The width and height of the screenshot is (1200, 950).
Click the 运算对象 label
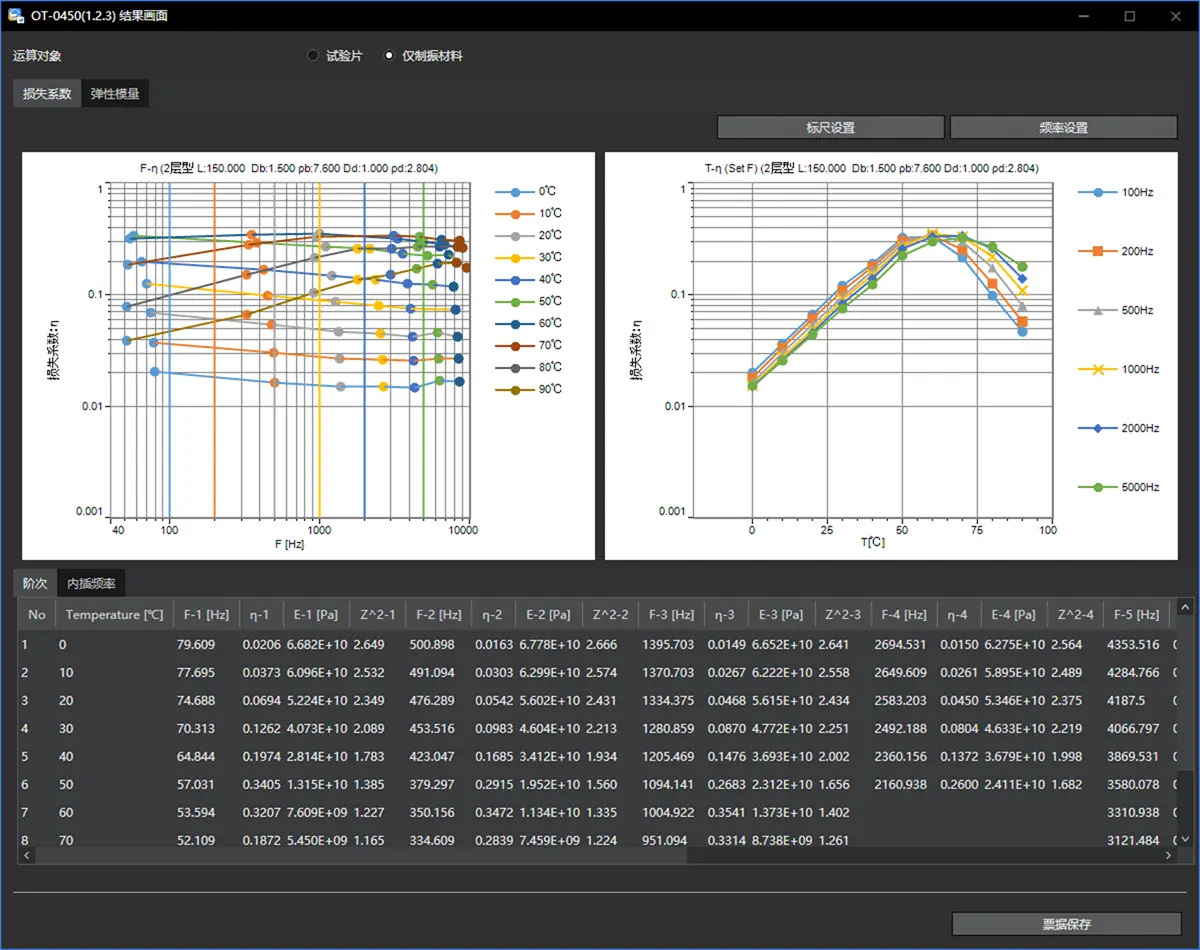coord(37,56)
